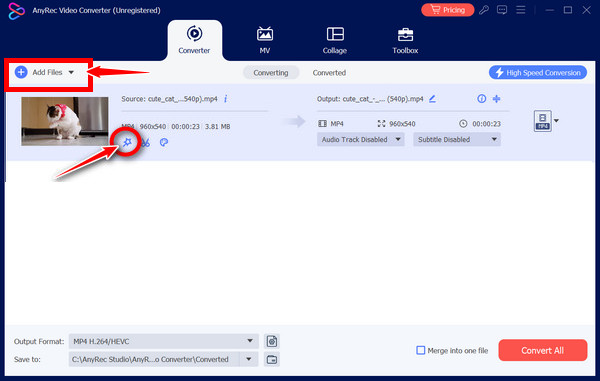Screen dimensions: 600x381
Task: Switch to the Converter tab
Action: pyautogui.click(x=194, y=40)
